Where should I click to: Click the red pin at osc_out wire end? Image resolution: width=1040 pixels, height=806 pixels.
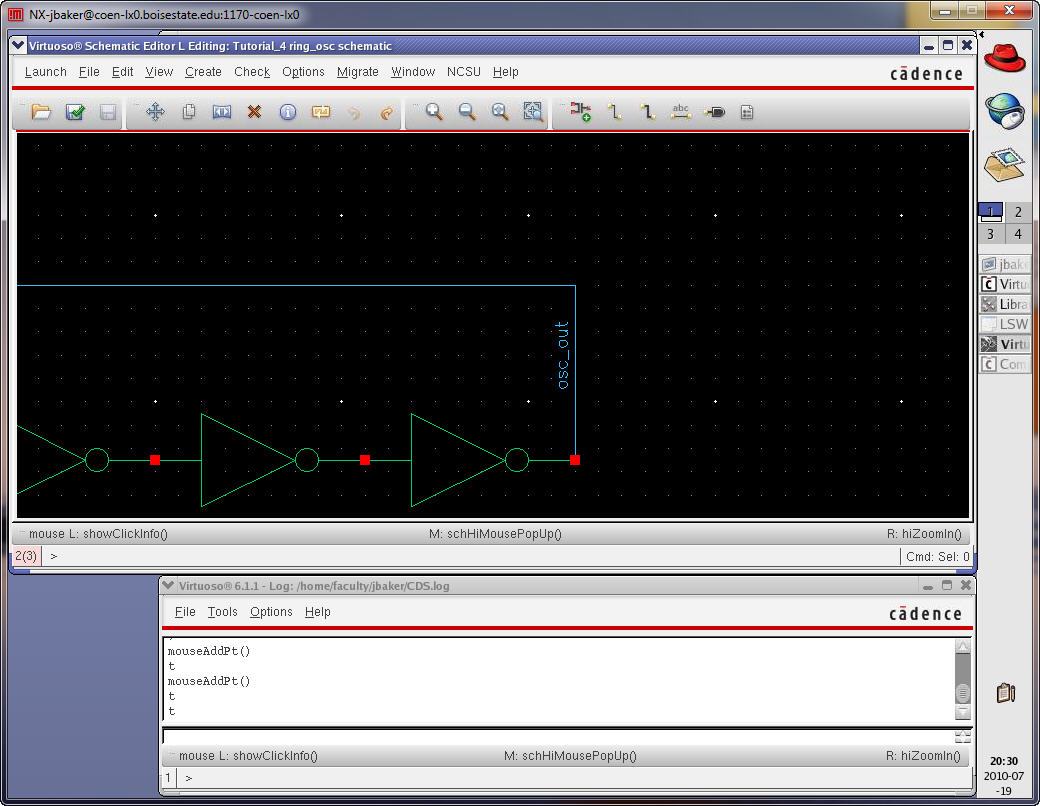point(575,460)
